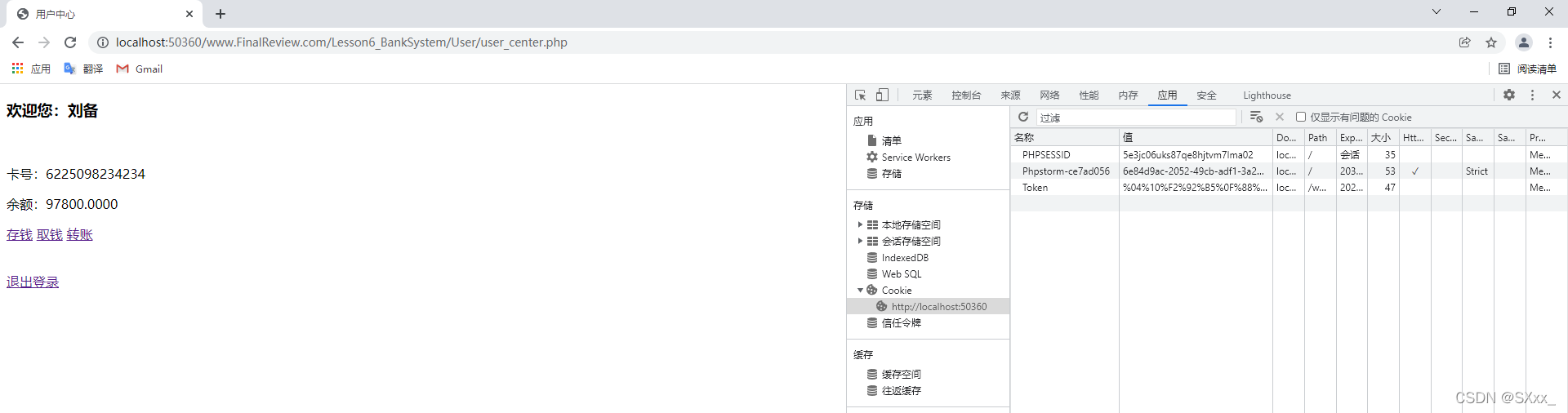1568x413 pixels.
Task: Switch to the 控制台 tab
Action: pyautogui.click(x=966, y=95)
